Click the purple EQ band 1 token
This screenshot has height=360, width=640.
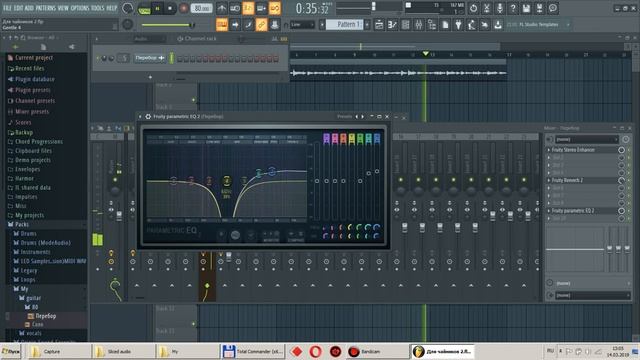click(326, 138)
